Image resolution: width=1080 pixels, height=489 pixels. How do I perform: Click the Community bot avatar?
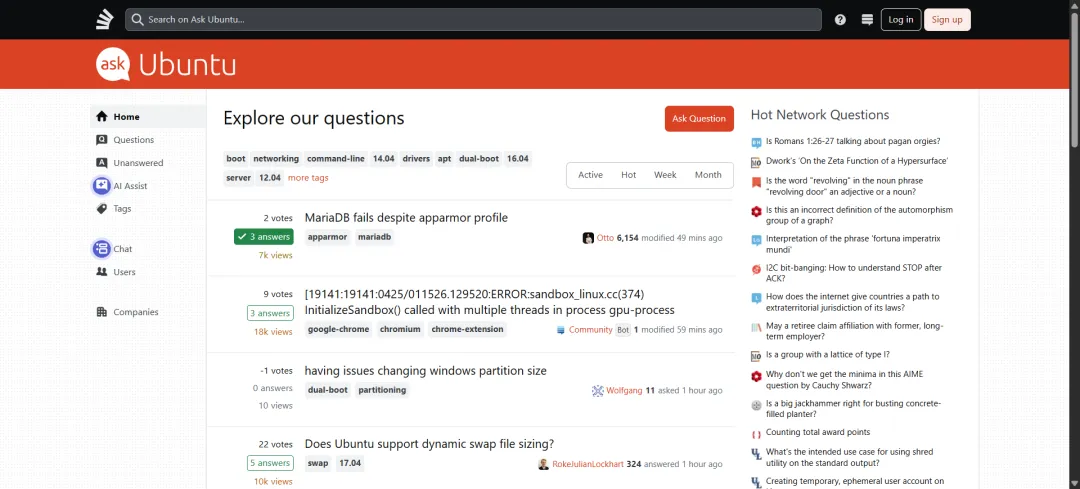(x=561, y=330)
